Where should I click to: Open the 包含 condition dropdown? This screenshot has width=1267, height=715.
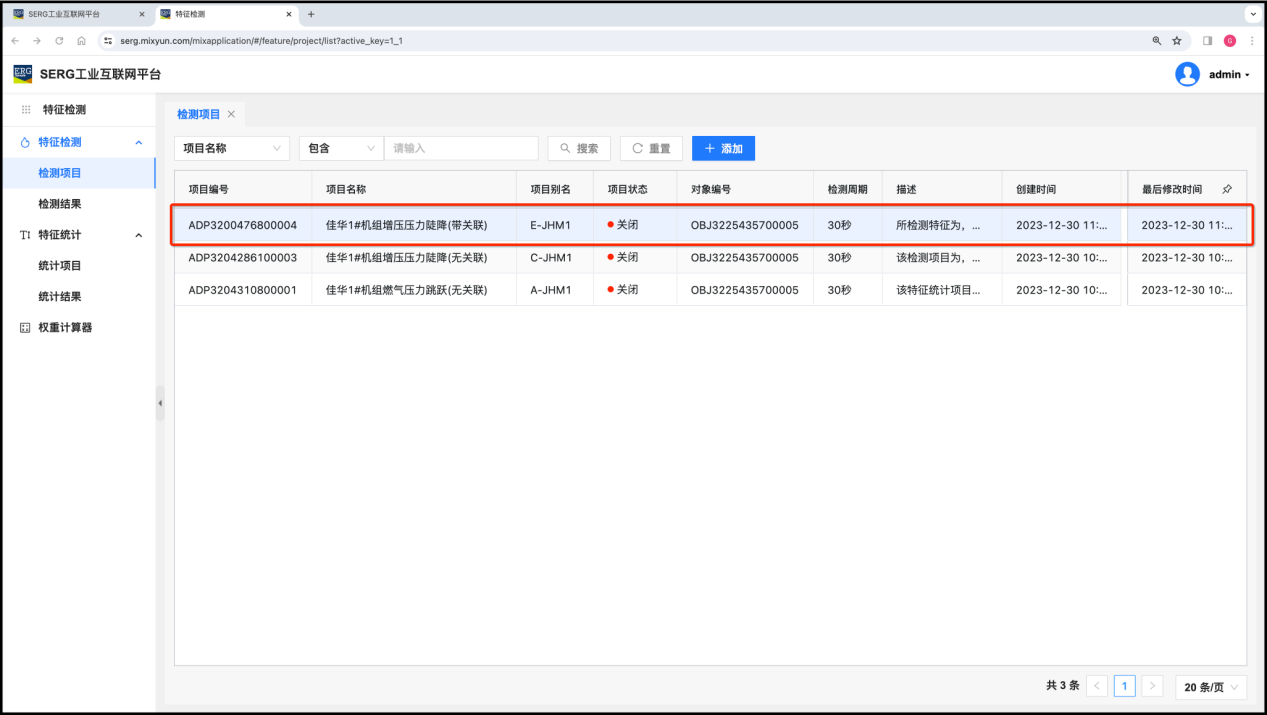click(340, 148)
